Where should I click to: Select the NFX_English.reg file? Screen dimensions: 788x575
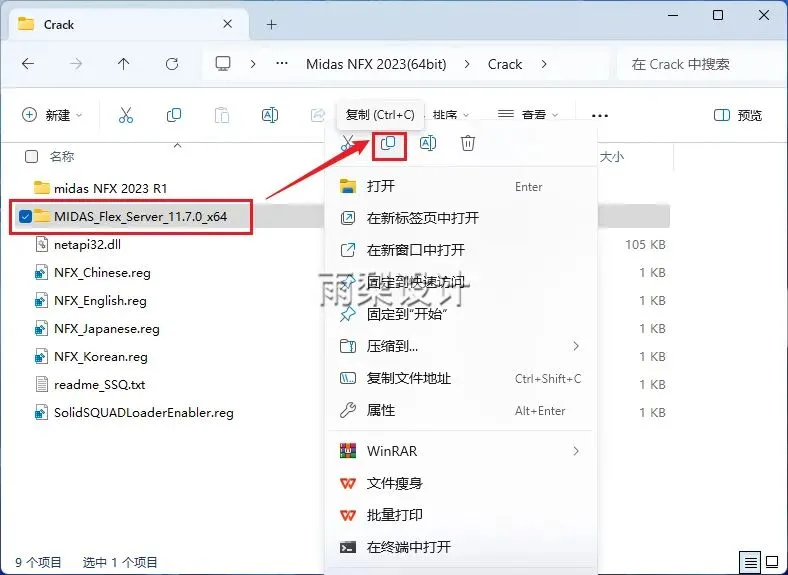[x=101, y=301]
